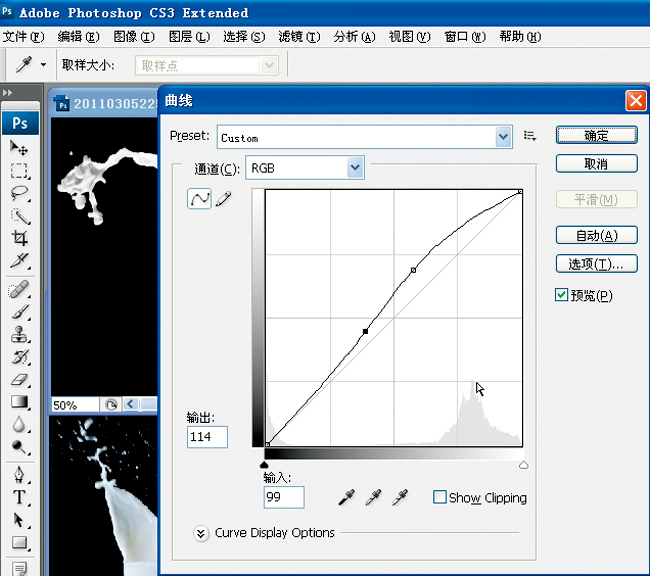The width and height of the screenshot is (650, 576).
Task: Open the 视图 menu
Action: (x=410, y=37)
